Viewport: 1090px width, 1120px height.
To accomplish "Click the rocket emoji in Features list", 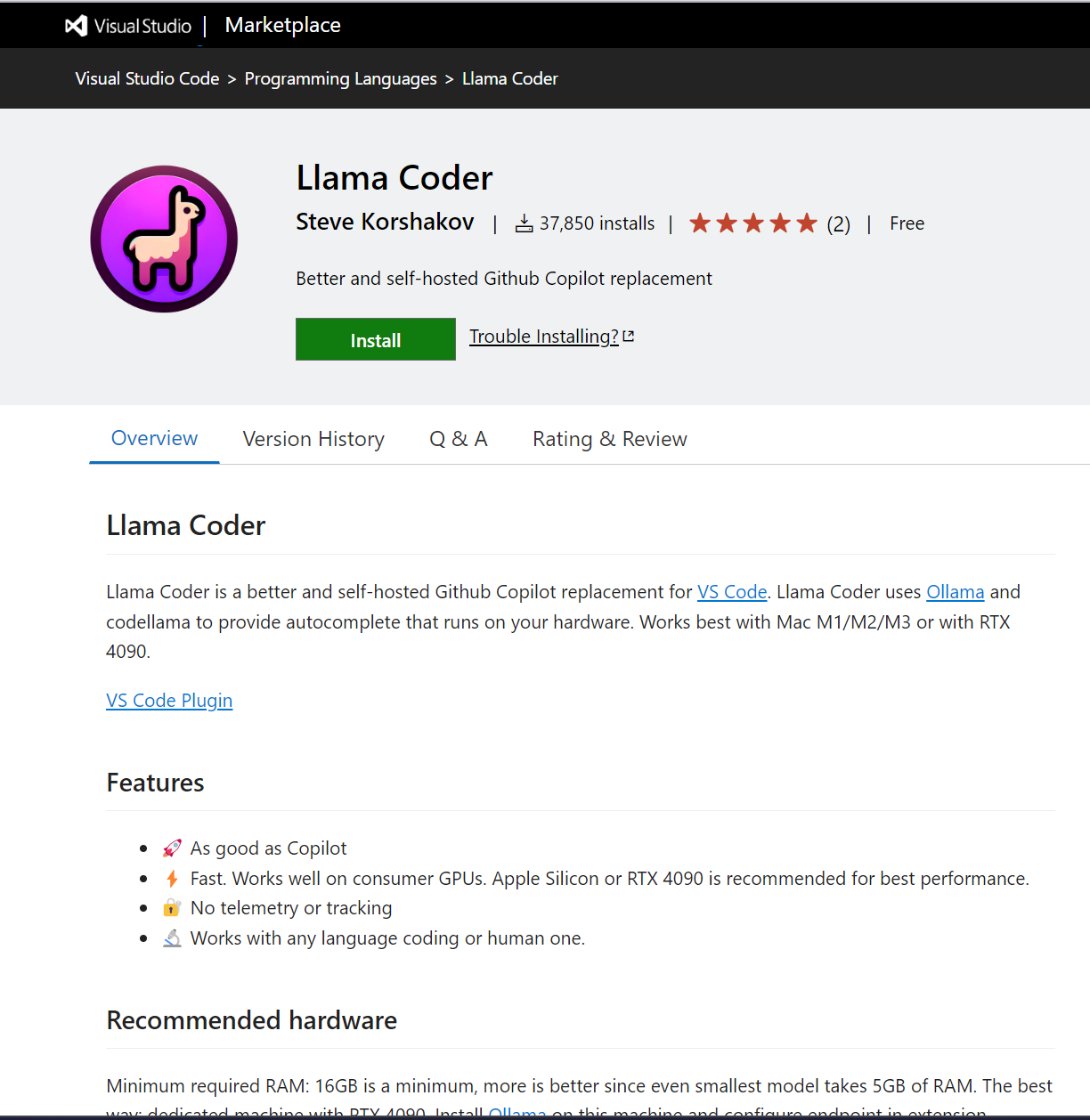I will (x=172, y=848).
